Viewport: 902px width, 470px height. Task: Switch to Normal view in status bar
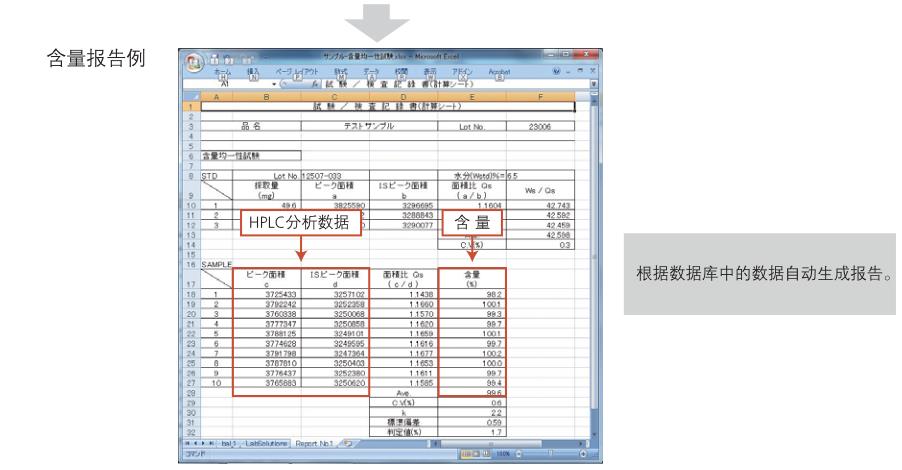click(465, 454)
